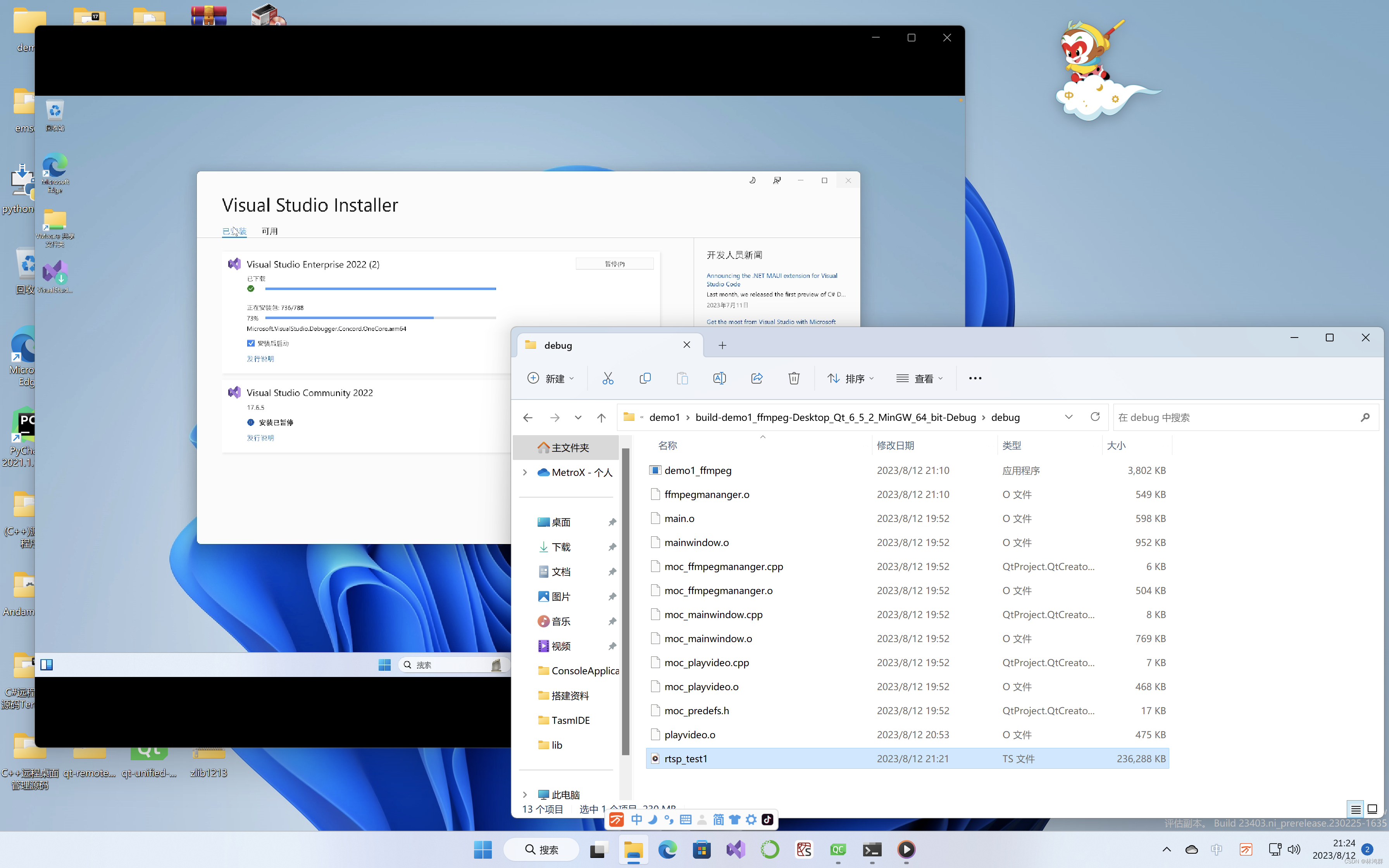Open Recycle Bin in the VM desktop
Screen dimensions: 1389x868
coord(55,115)
